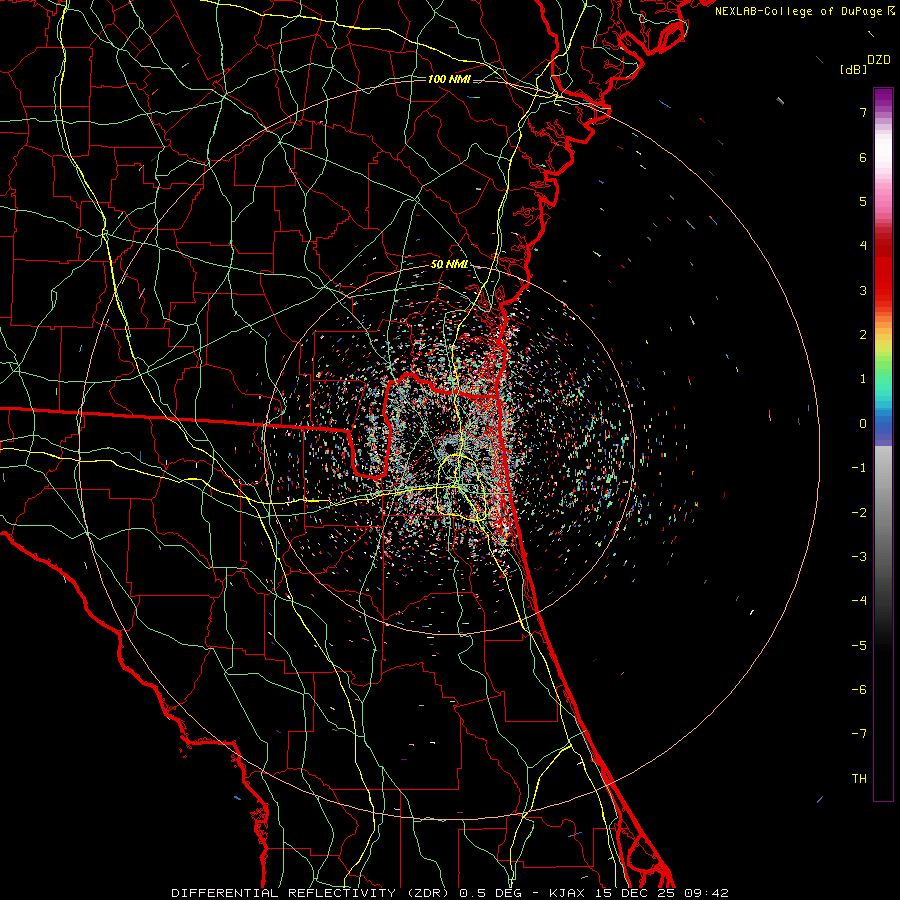Click the -7 value on the dB scale
Image resolution: width=900 pixels, height=900 pixels.
(x=859, y=734)
